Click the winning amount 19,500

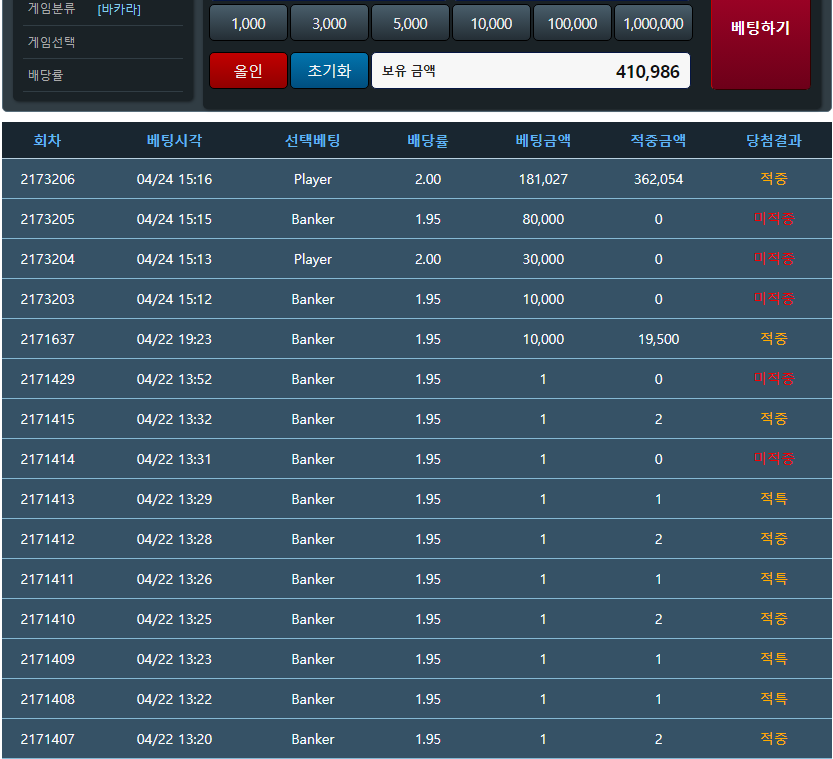coord(658,339)
